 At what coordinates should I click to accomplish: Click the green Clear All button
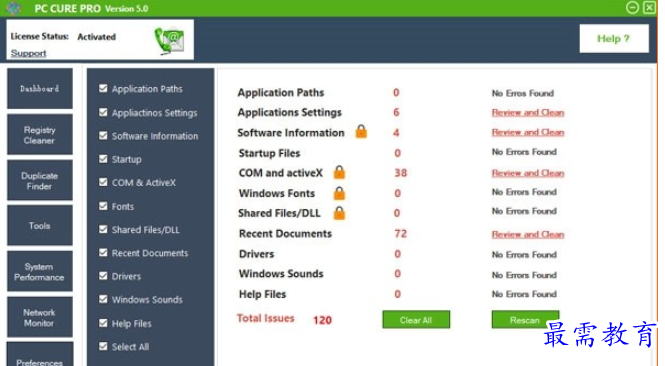[416, 320]
